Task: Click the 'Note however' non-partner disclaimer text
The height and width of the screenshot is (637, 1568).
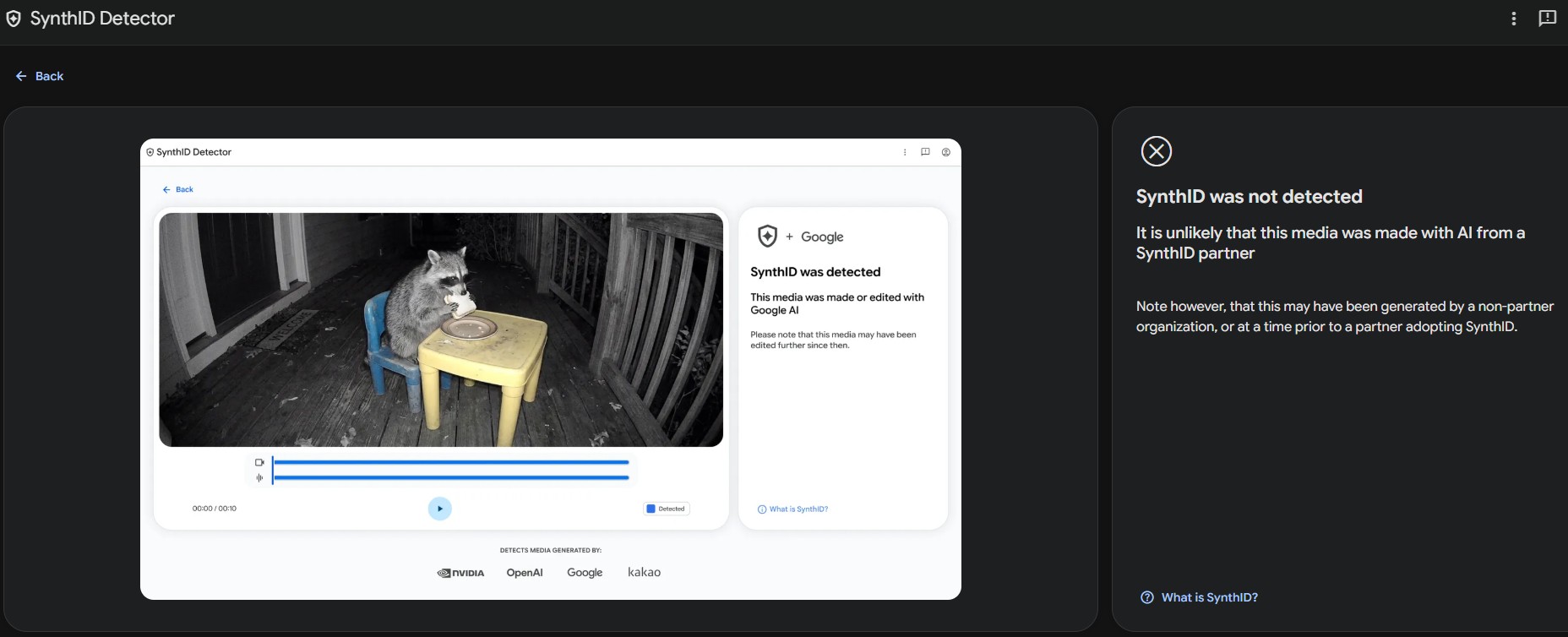Action: [x=1345, y=316]
